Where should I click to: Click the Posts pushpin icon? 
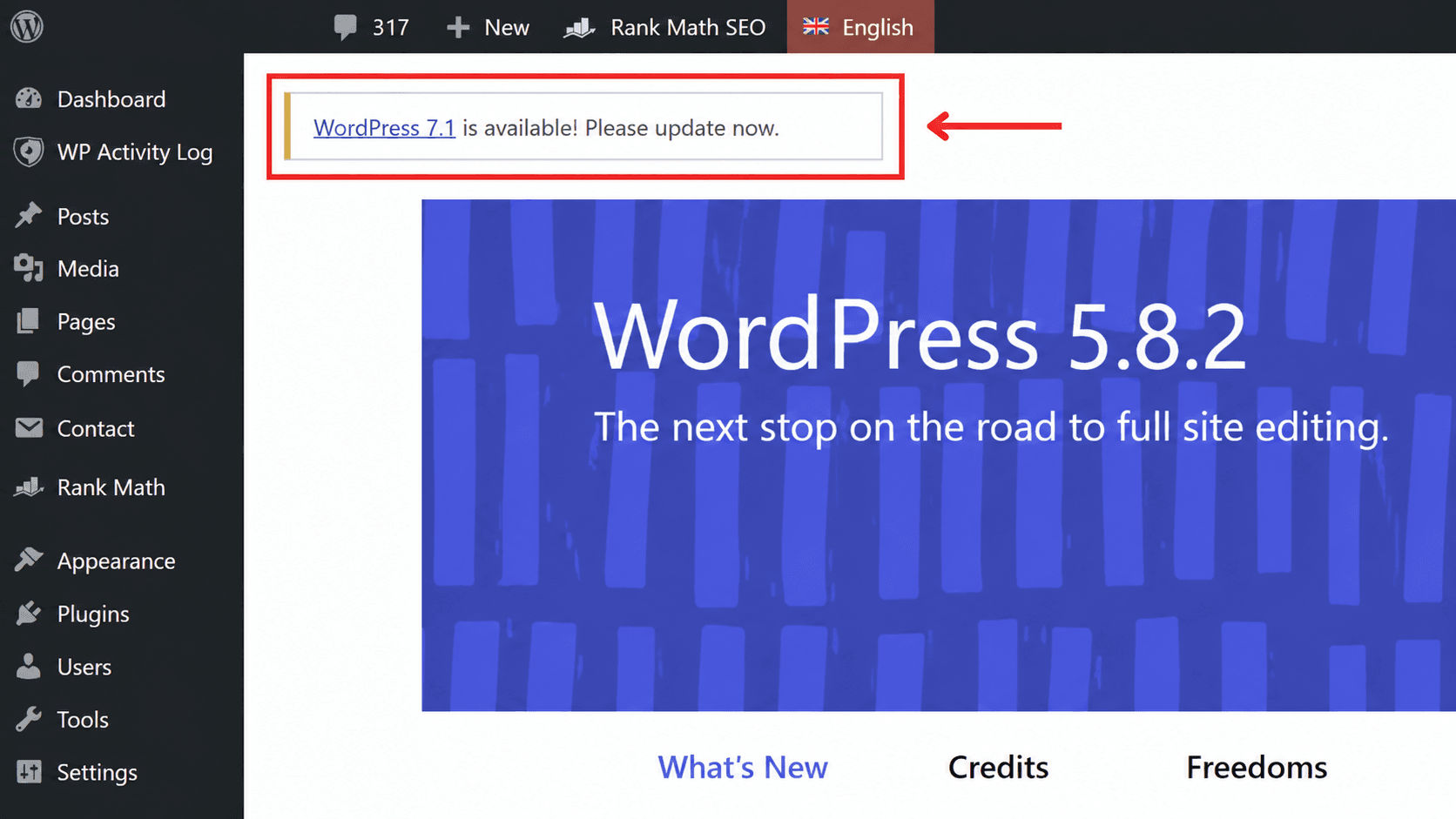[29, 215]
